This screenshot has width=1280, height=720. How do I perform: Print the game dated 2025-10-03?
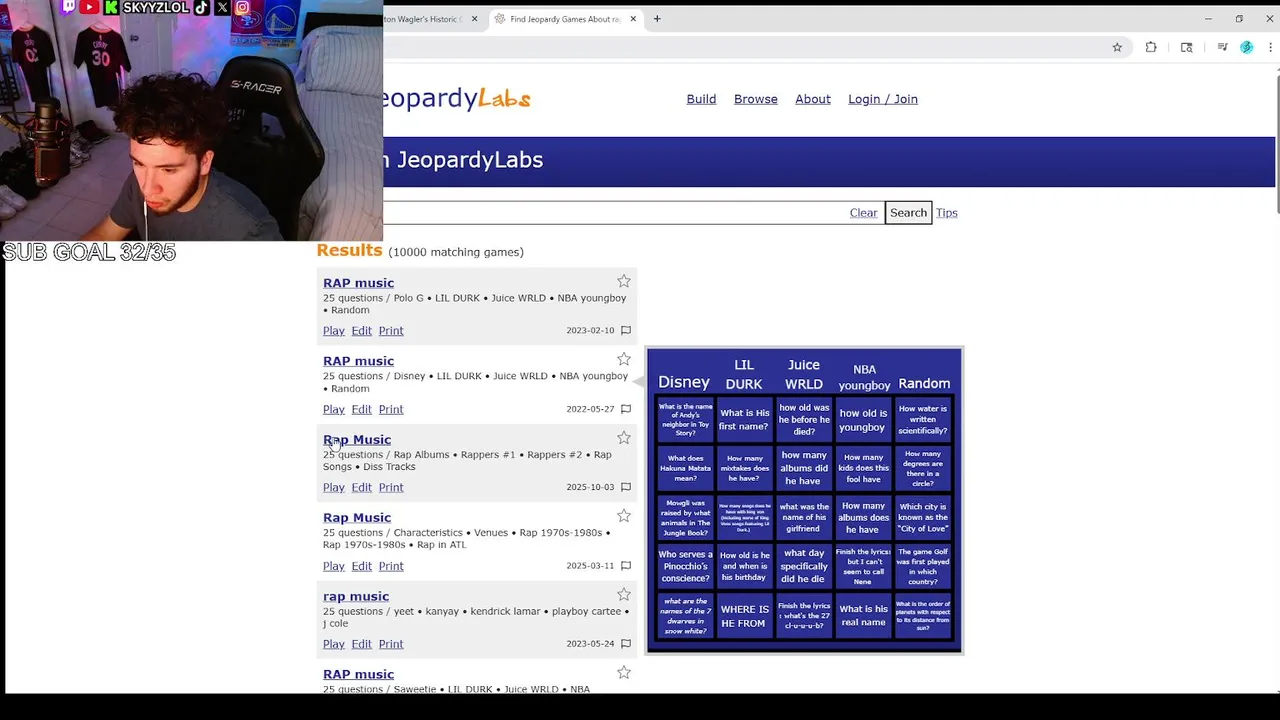[391, 488]
